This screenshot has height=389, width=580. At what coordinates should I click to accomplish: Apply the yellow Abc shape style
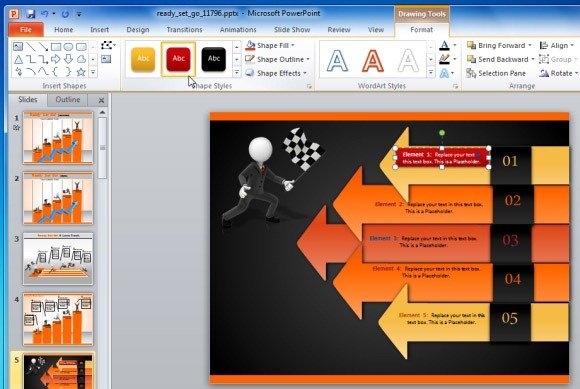point(143,58)
